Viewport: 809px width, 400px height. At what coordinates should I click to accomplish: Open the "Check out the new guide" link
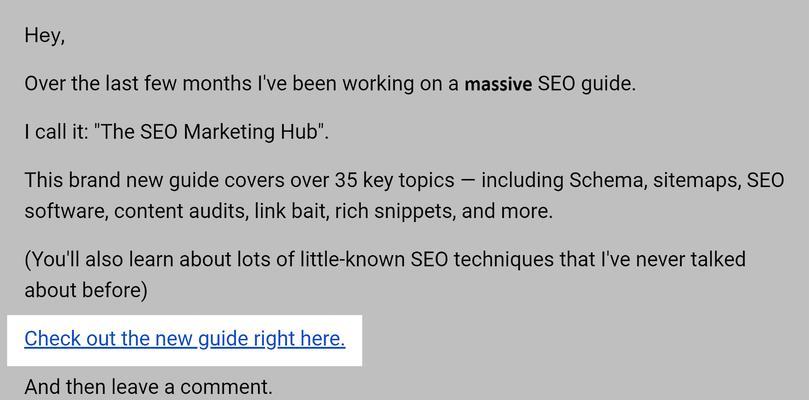(185, 339)
